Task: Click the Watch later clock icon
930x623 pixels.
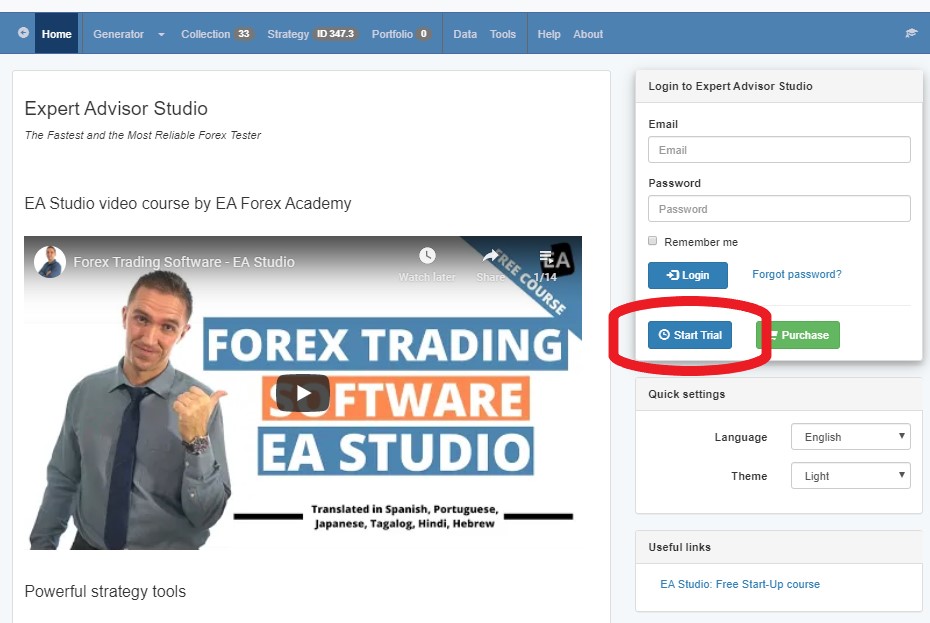Action: 427,256
